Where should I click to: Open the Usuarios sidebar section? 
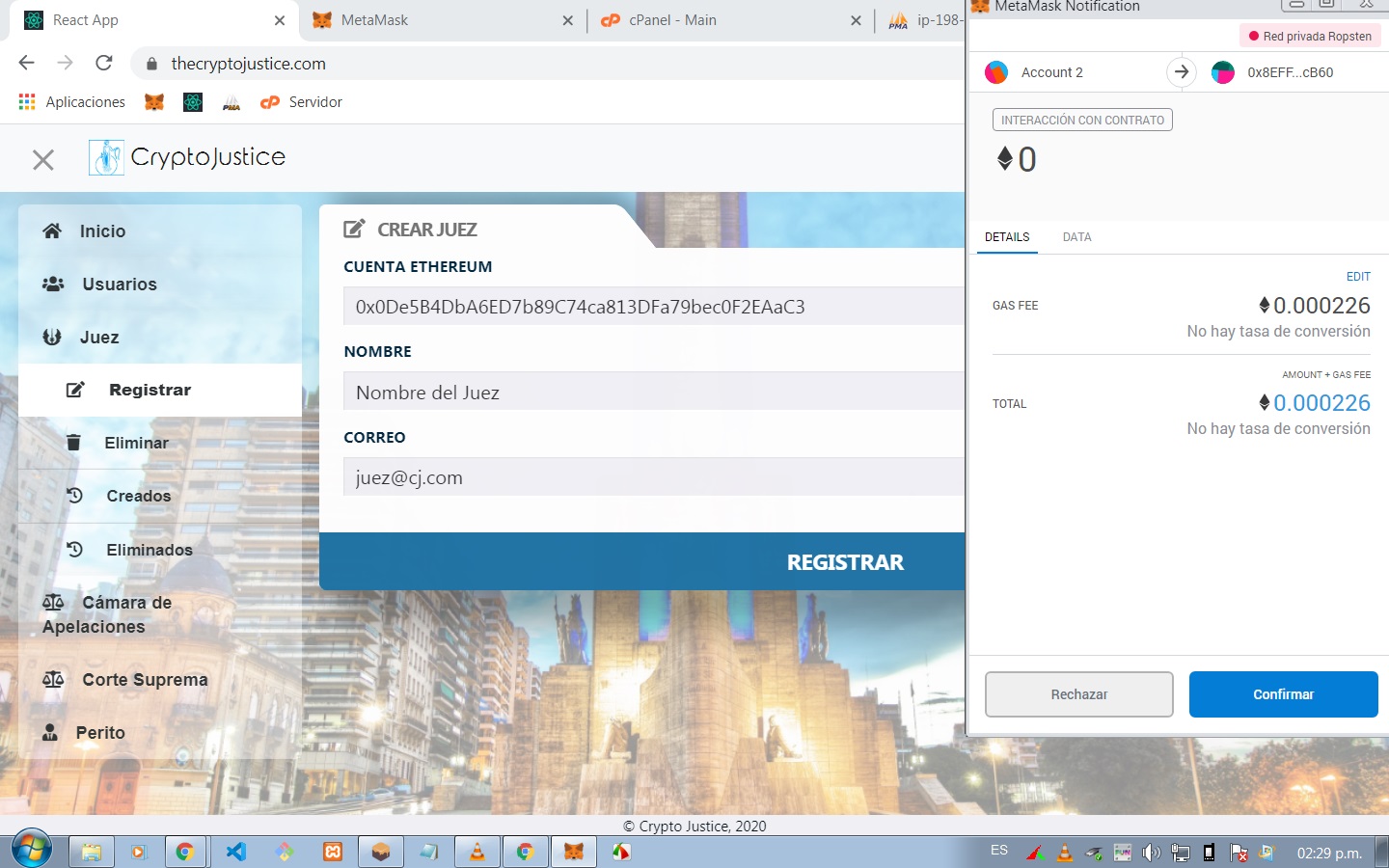pyautogui.click(x=119, y=285)
